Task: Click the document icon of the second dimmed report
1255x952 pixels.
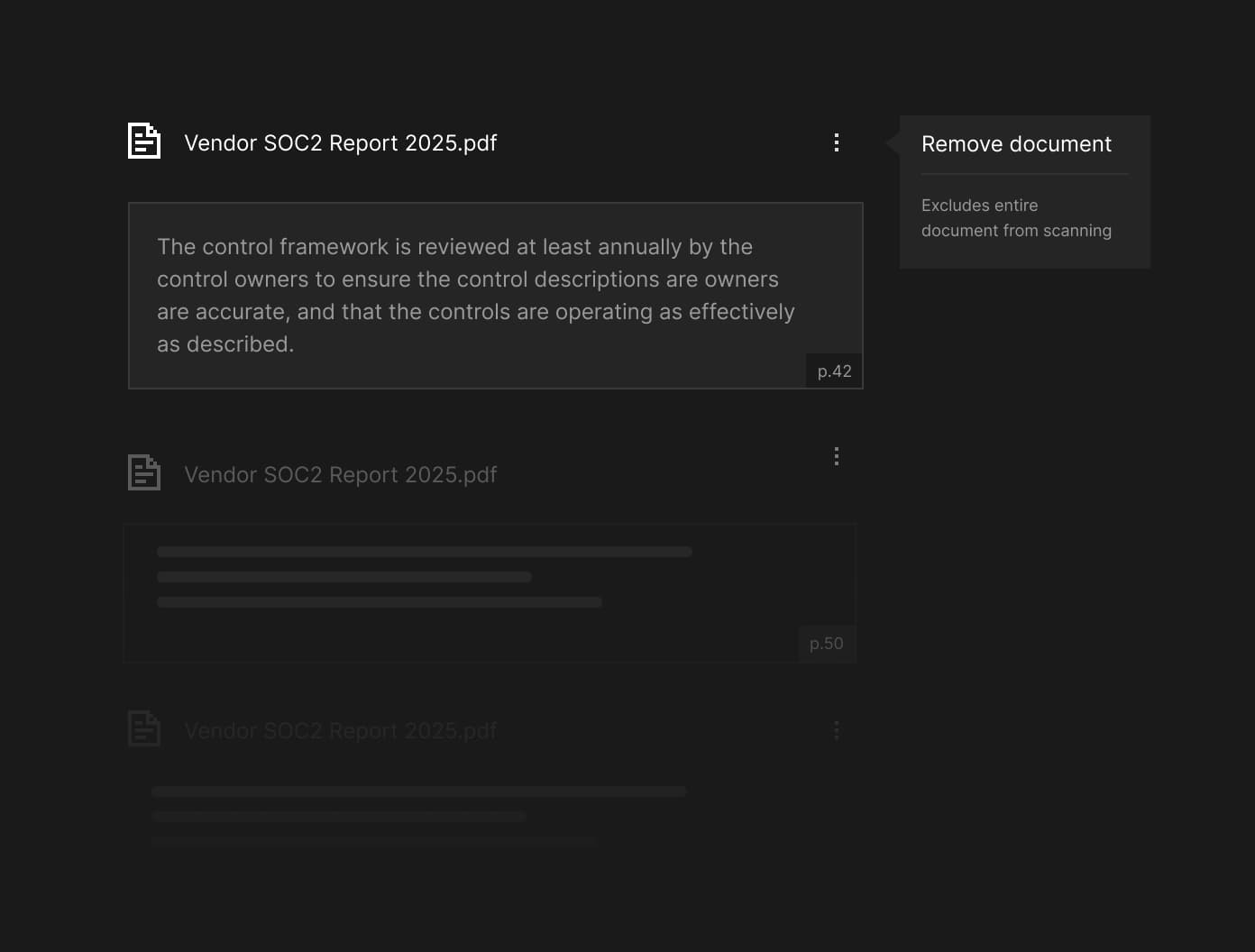Action: pos(144,472)
